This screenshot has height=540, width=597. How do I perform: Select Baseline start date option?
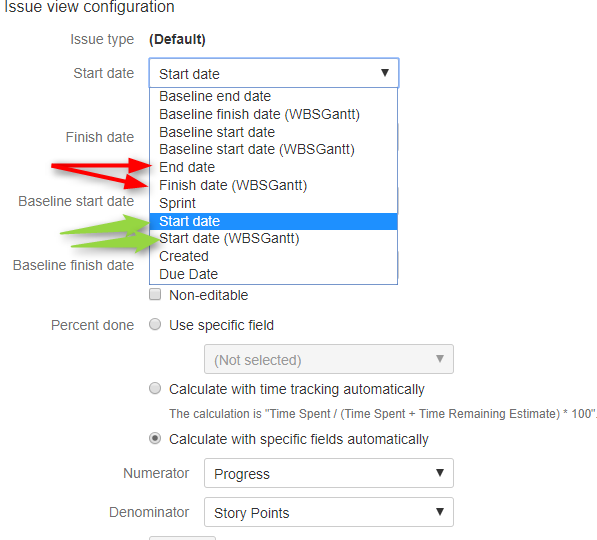[273, 132]
